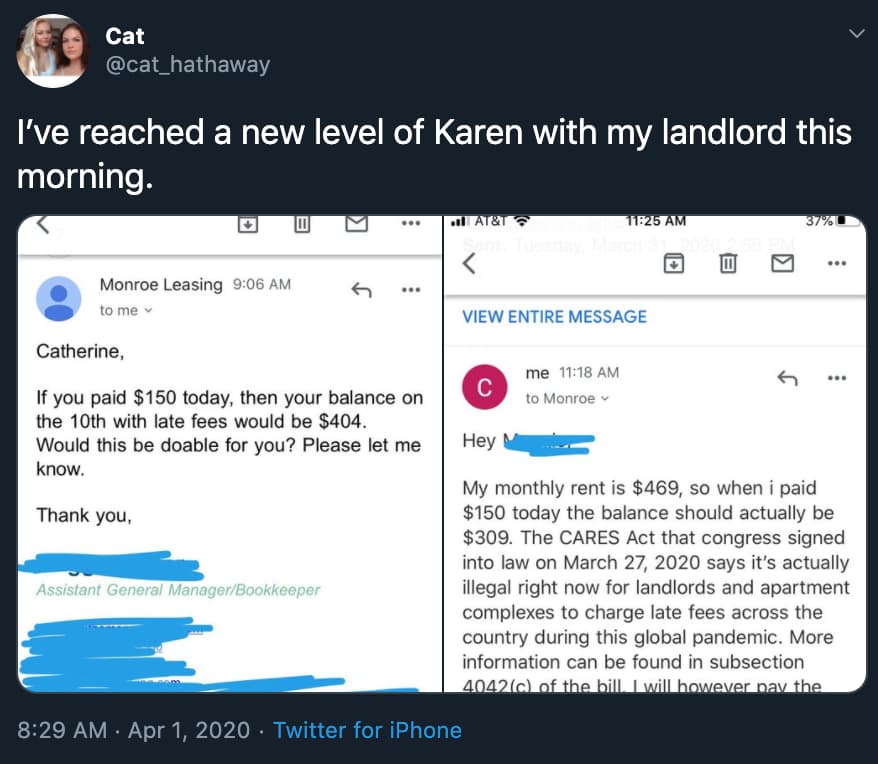Click the tweet timestamp 8:29 AM
Image resolution: width=878 pixels, height=764 pixels.
pos(61,730)
